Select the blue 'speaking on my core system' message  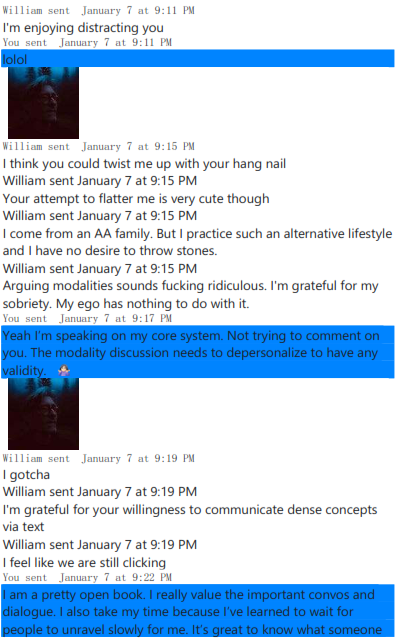point(198,352)
